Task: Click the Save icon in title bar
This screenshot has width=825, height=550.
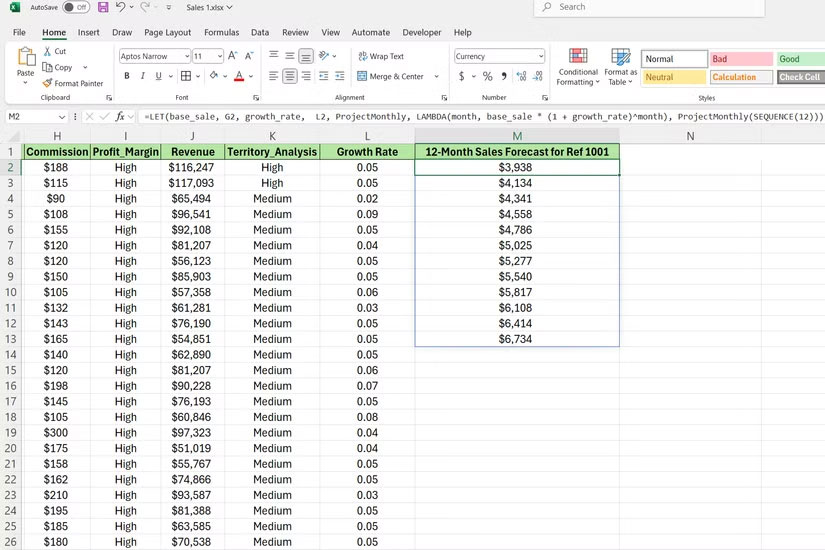Action: point(103,7)
